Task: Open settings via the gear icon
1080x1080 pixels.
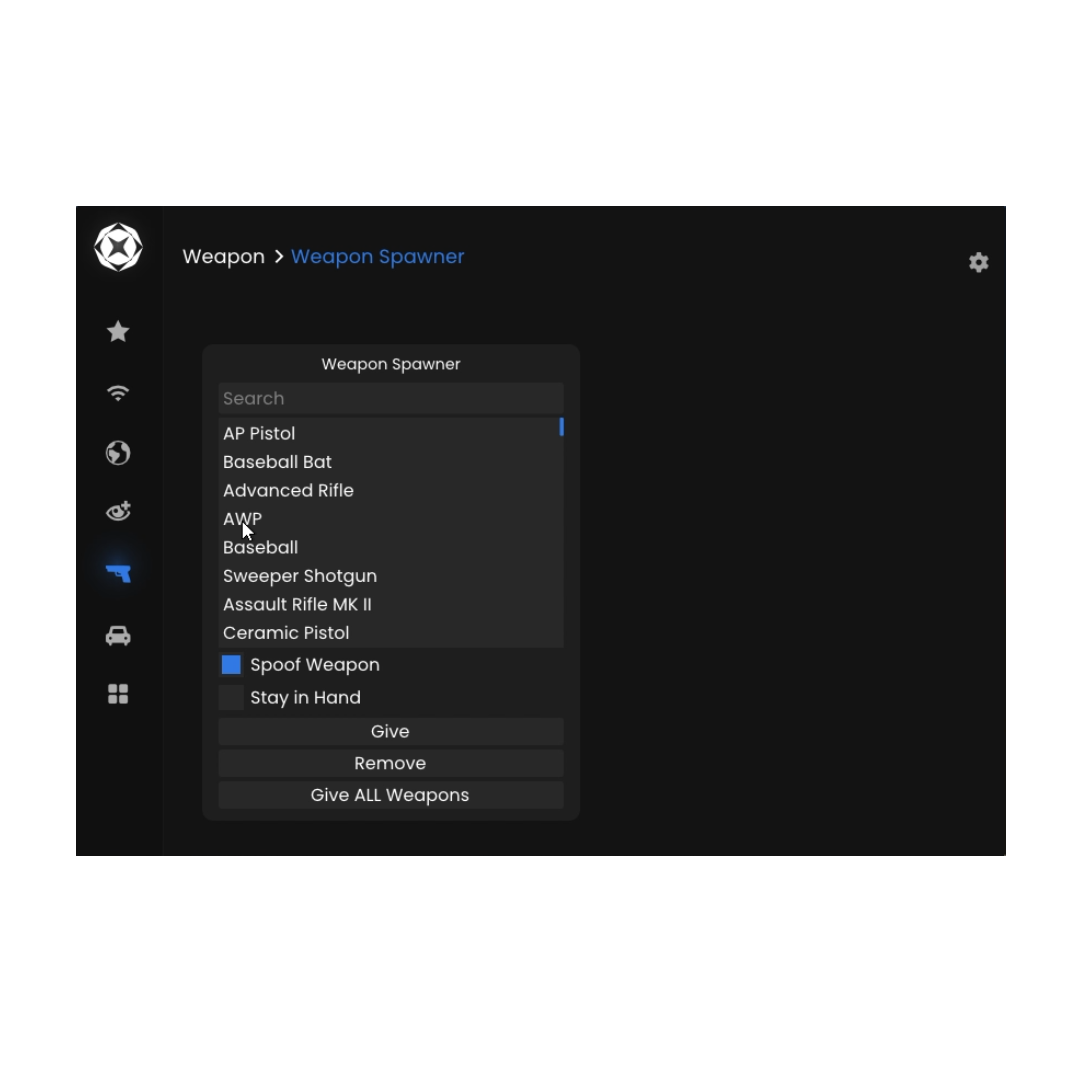Action: click(x=978, y=262)
